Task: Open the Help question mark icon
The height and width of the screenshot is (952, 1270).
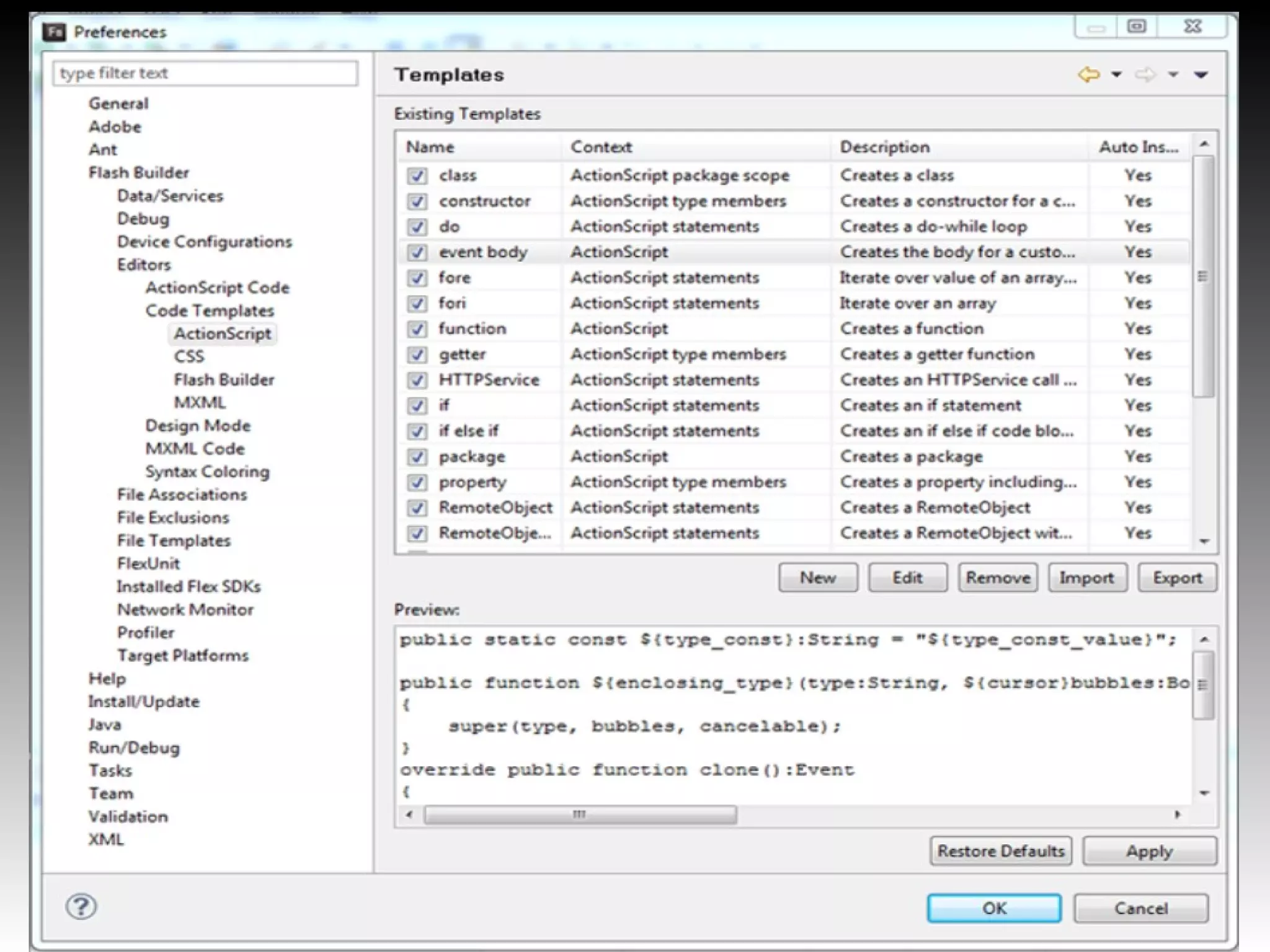Action: (81, 907)
